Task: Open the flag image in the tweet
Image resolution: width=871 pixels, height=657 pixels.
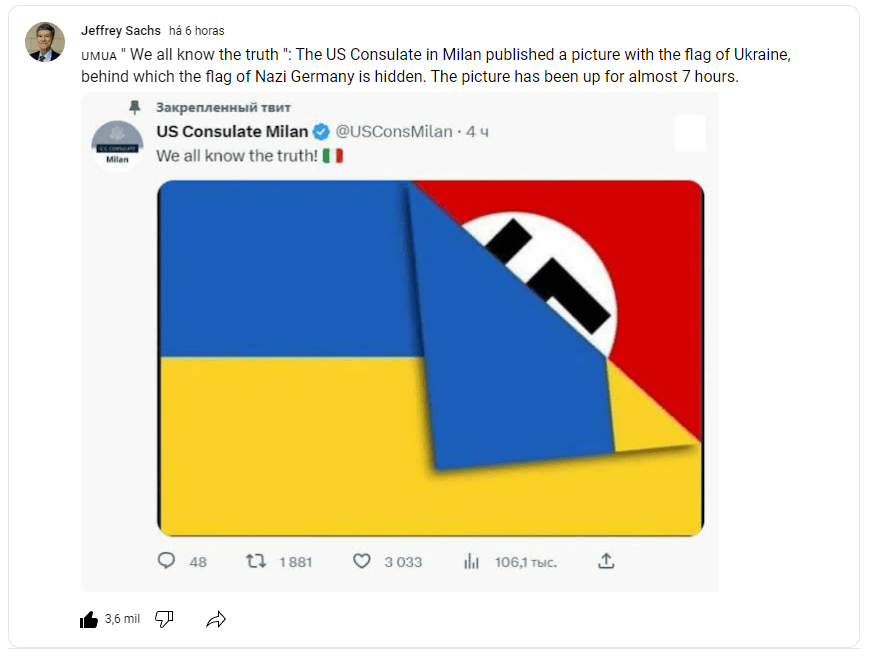Action: 430,358
